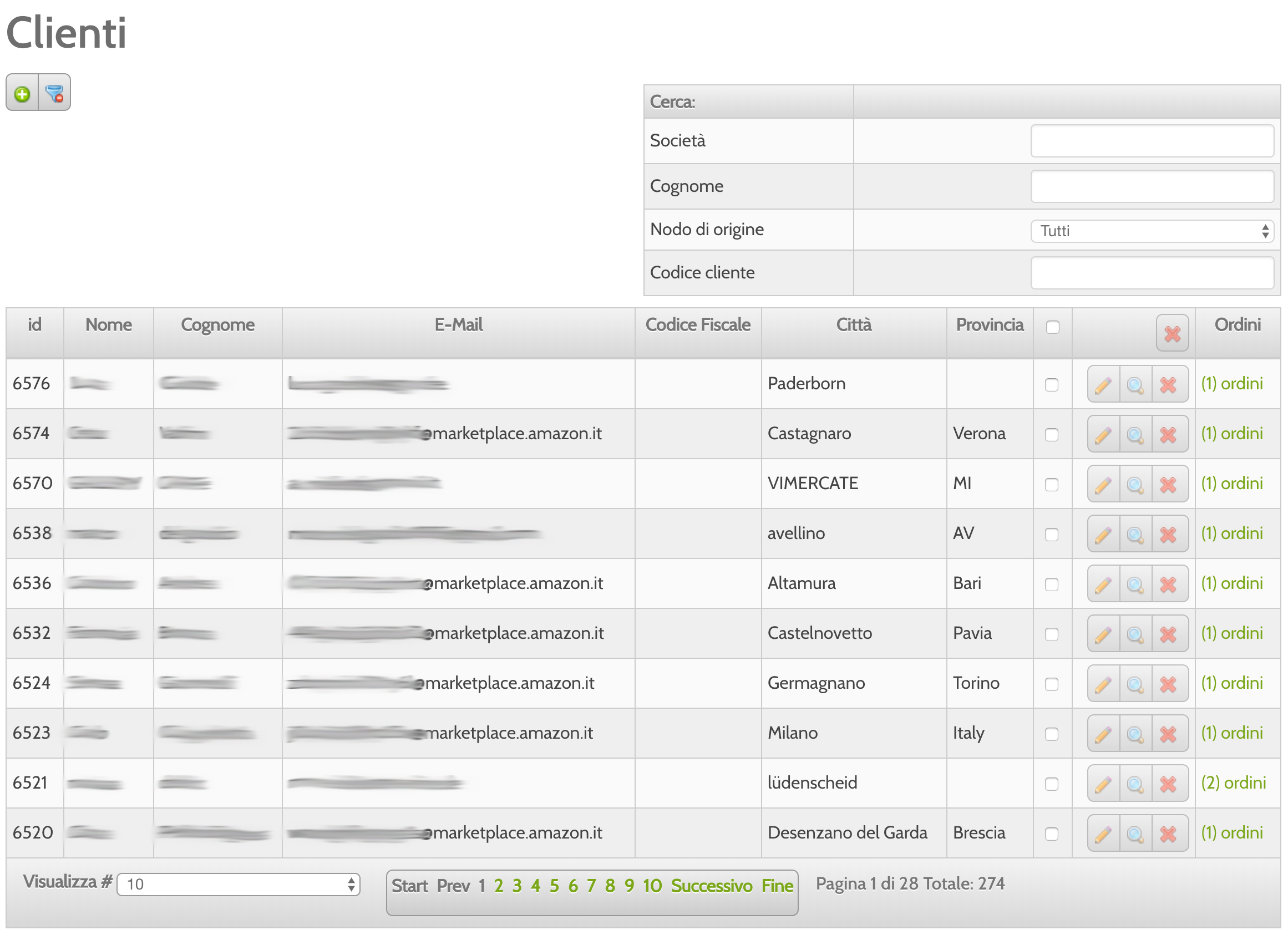Click inside the Società search field
1288x935 pixels.
(x=1152, y=141)
